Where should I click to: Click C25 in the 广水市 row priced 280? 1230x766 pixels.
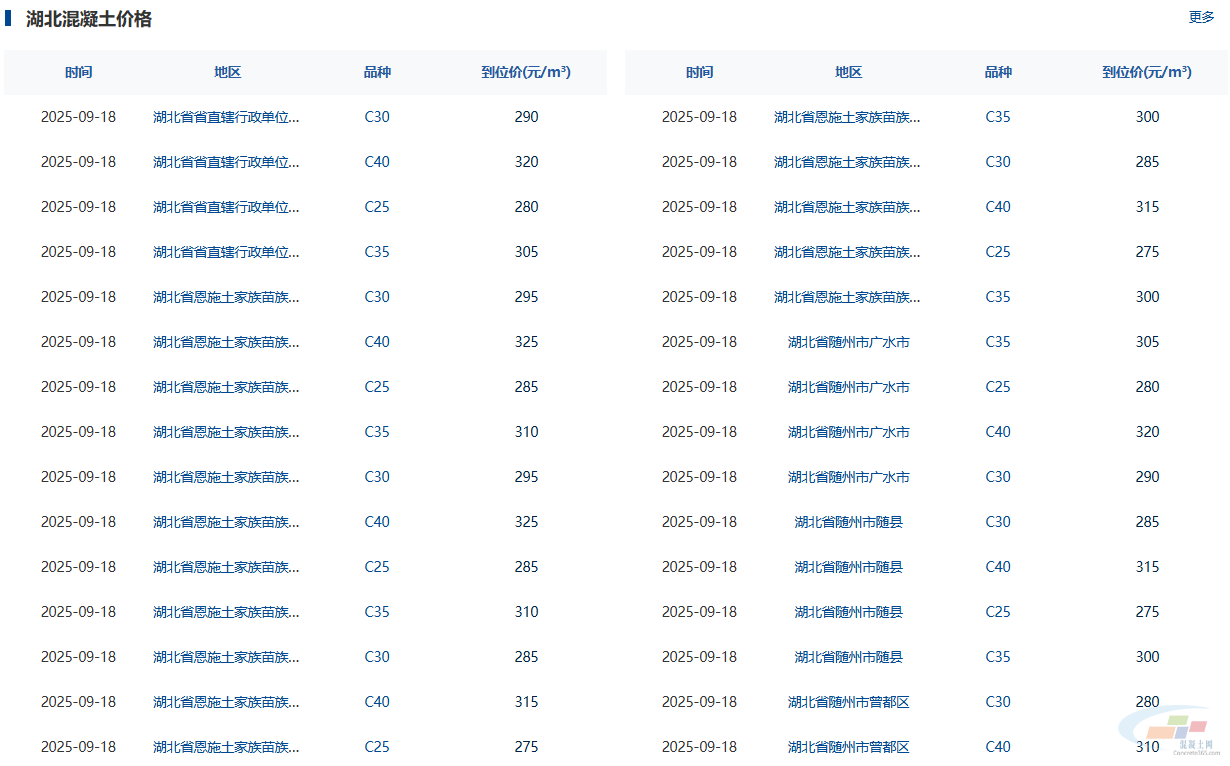(998, 387)
